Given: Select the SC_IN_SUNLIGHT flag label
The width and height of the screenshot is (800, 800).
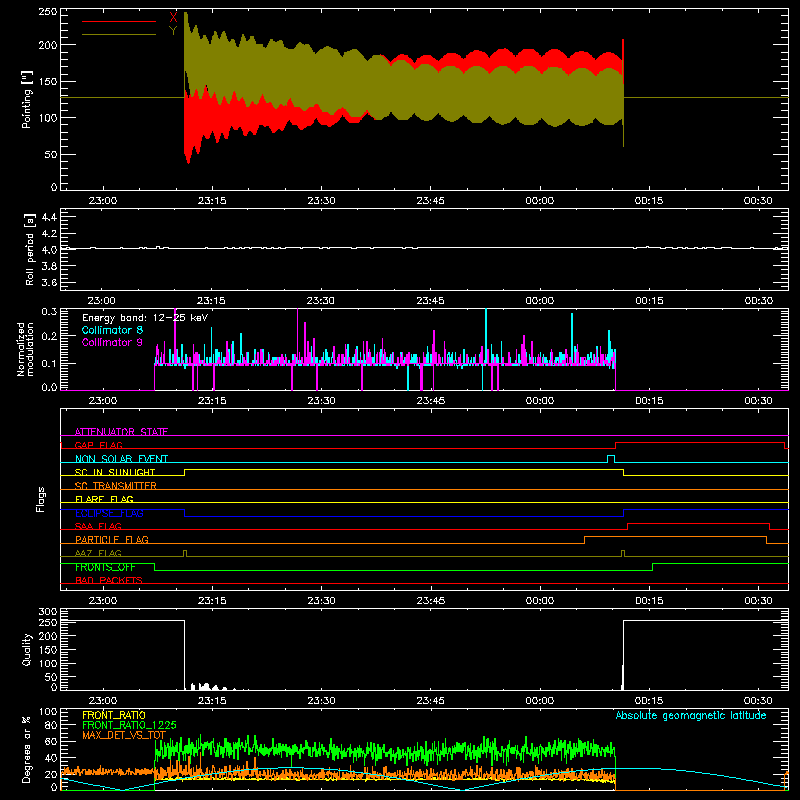Looking at the screenshot, I should [115, 472].
